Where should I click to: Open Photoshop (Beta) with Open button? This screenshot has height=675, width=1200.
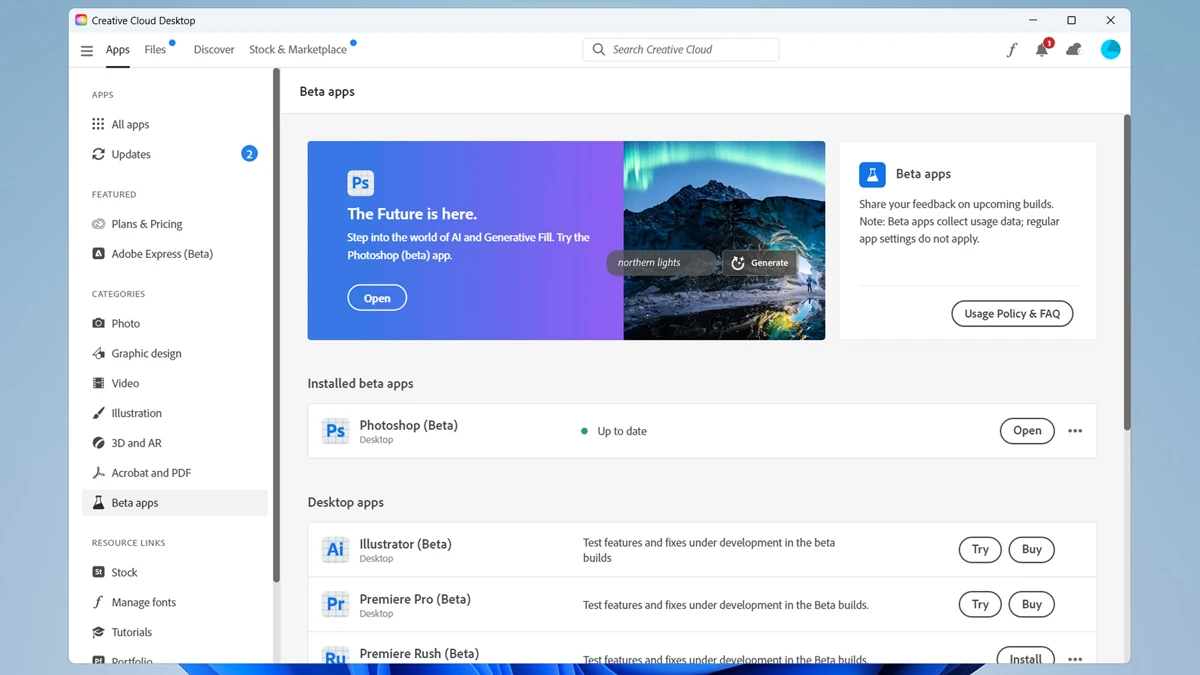(1027, 431)
